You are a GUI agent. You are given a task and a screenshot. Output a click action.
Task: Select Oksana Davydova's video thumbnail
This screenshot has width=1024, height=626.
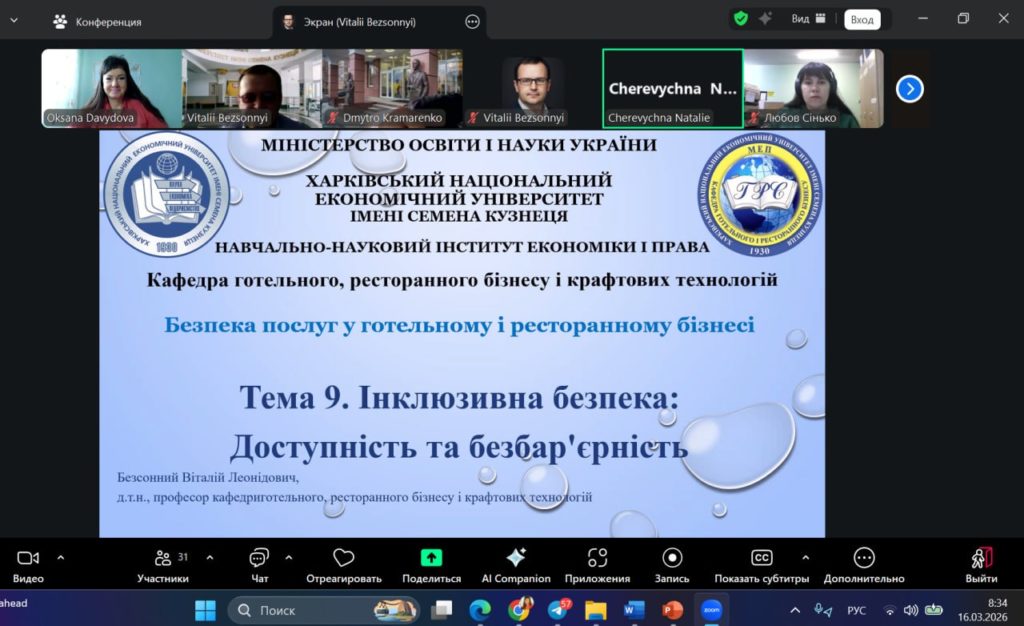click(x=111, y=88)
